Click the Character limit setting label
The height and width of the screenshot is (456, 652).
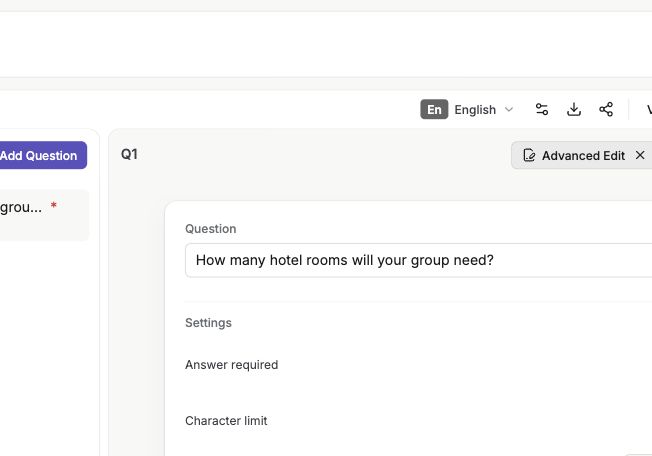[x=226, y=421]
